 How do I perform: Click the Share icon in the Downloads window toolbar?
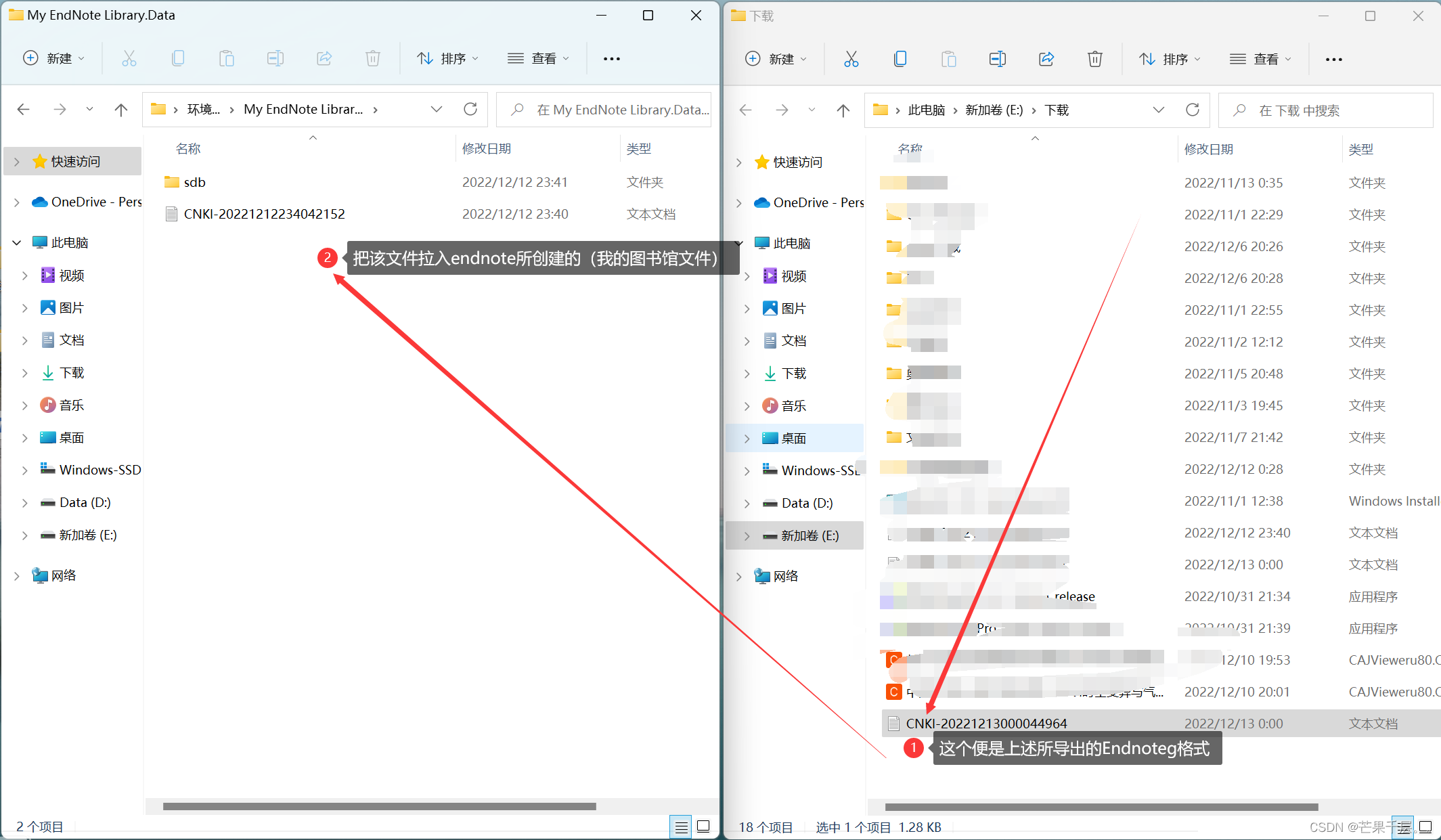1046,60
